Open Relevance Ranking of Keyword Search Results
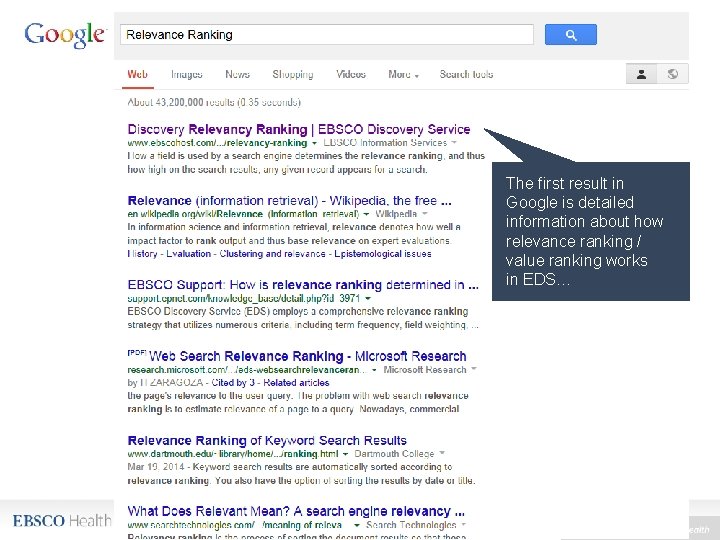 [267, 440]
